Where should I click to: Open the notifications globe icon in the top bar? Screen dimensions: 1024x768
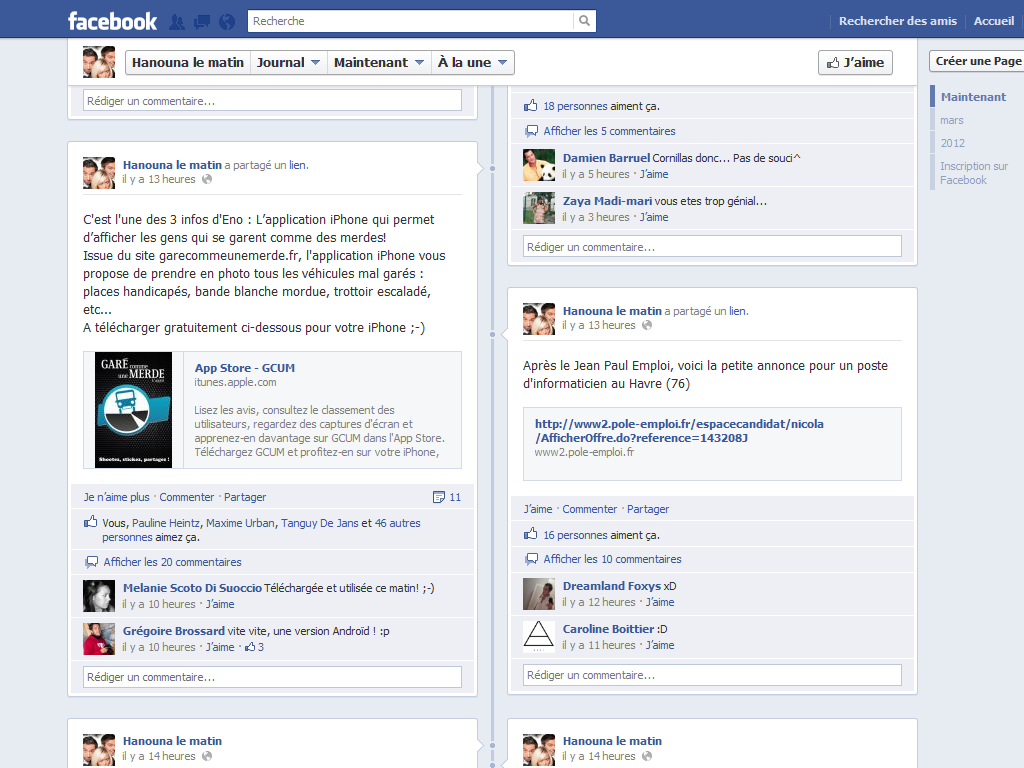pyautogui.click(x=227, y=22)
